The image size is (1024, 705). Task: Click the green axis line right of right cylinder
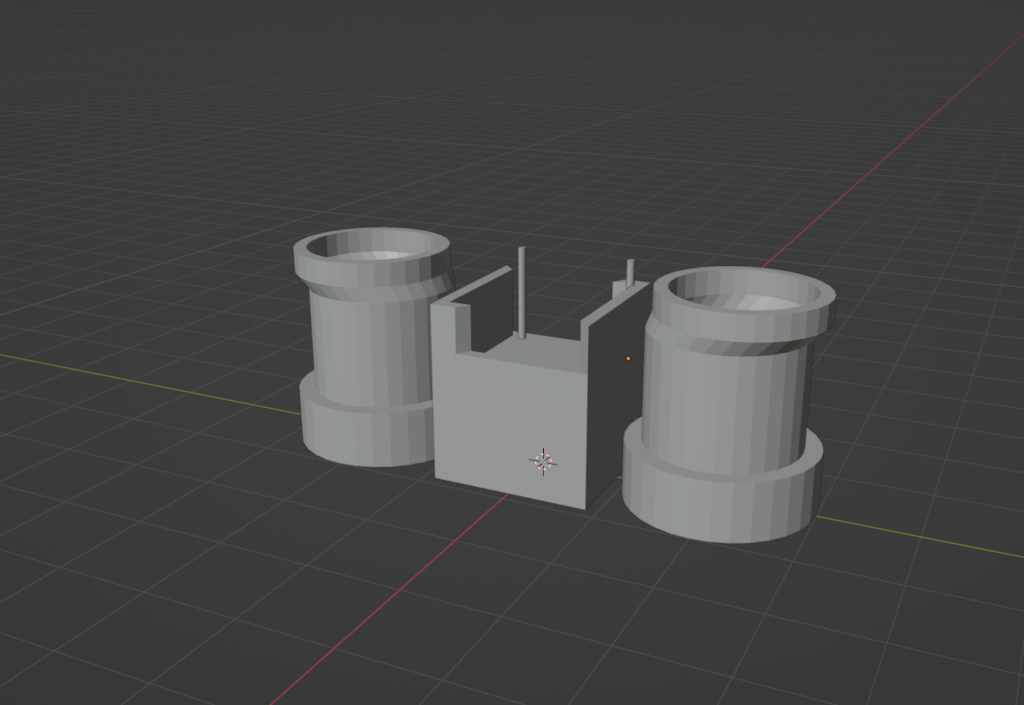[920, 537]
